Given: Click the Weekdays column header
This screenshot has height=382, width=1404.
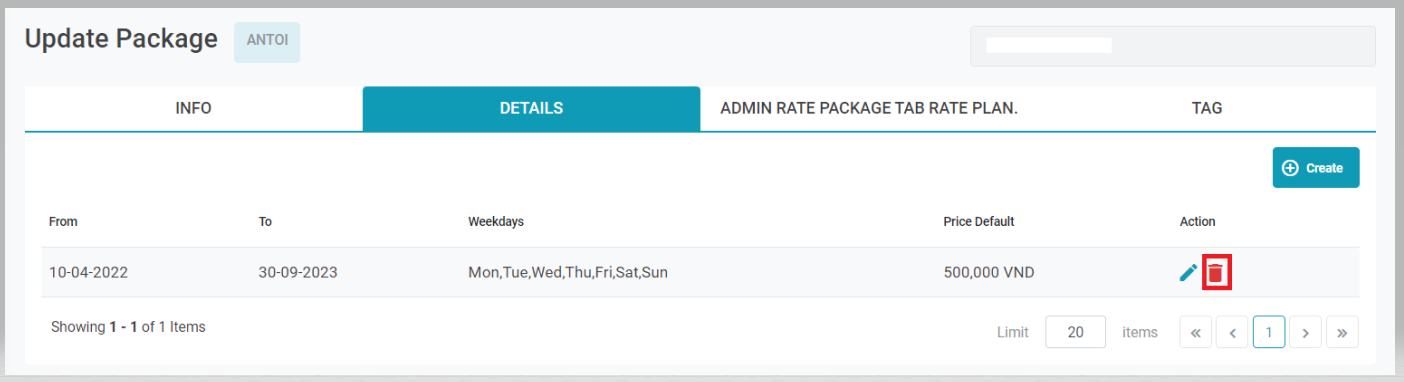Looking at the screenshot, I should (496, 221).
